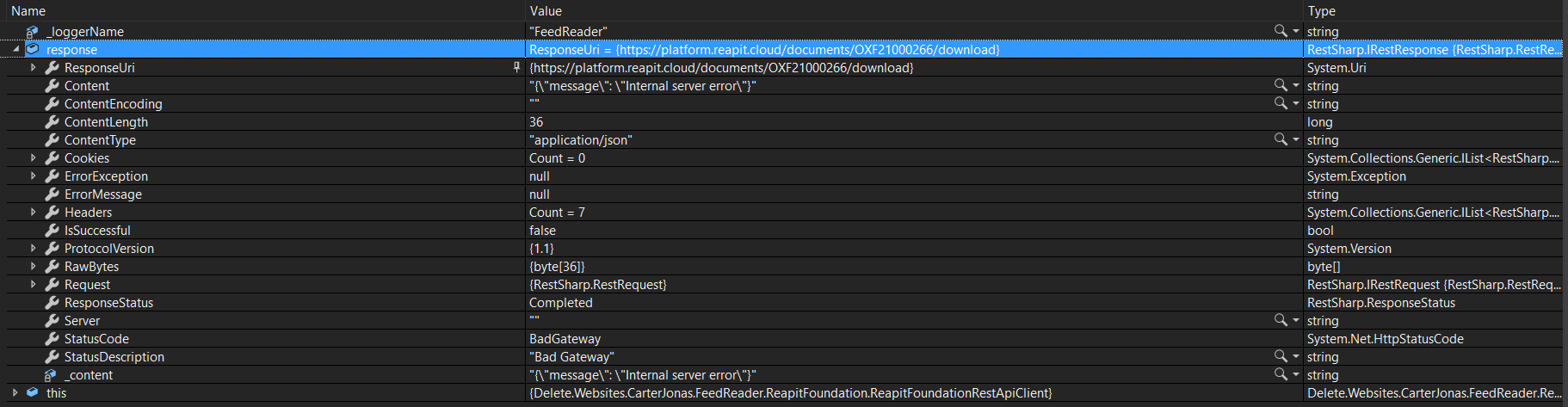Open visualizer dropdown arrow for _loggerName row
Screen dimensions: 1568x407
click(1296, 31)
